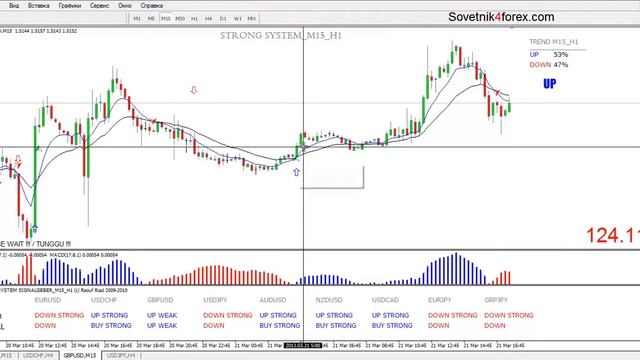Viewport: 640px width, 360px height.
Task: Click BUY STRONG signal under NZDUSD
Action: click(336, 326)
